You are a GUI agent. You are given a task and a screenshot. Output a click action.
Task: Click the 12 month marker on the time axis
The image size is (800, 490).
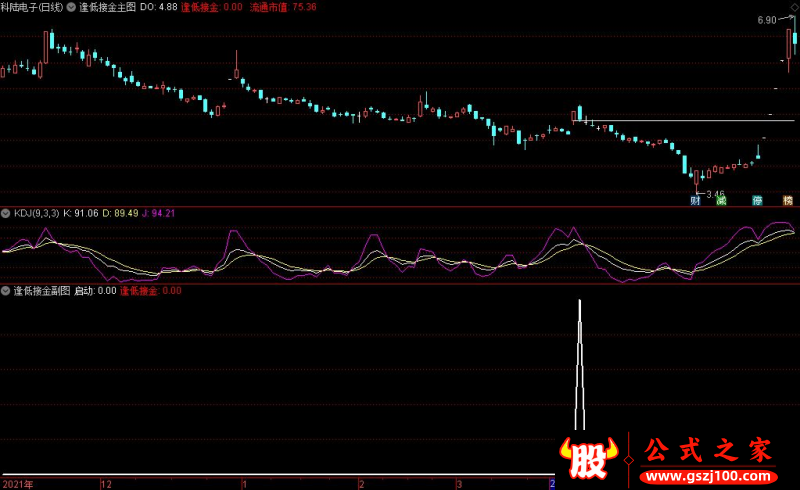click(106, 484)
